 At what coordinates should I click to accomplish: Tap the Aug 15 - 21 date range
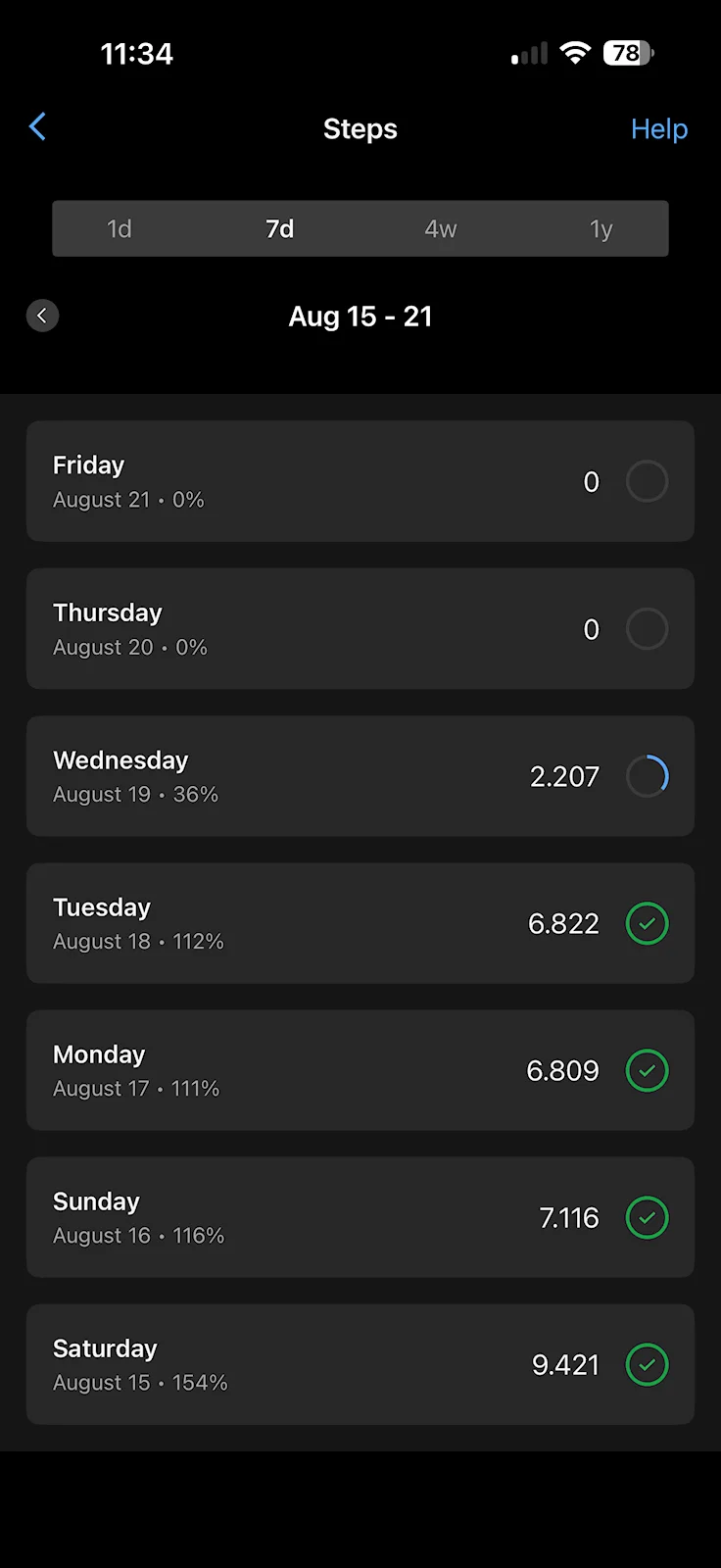click(360, 317)
